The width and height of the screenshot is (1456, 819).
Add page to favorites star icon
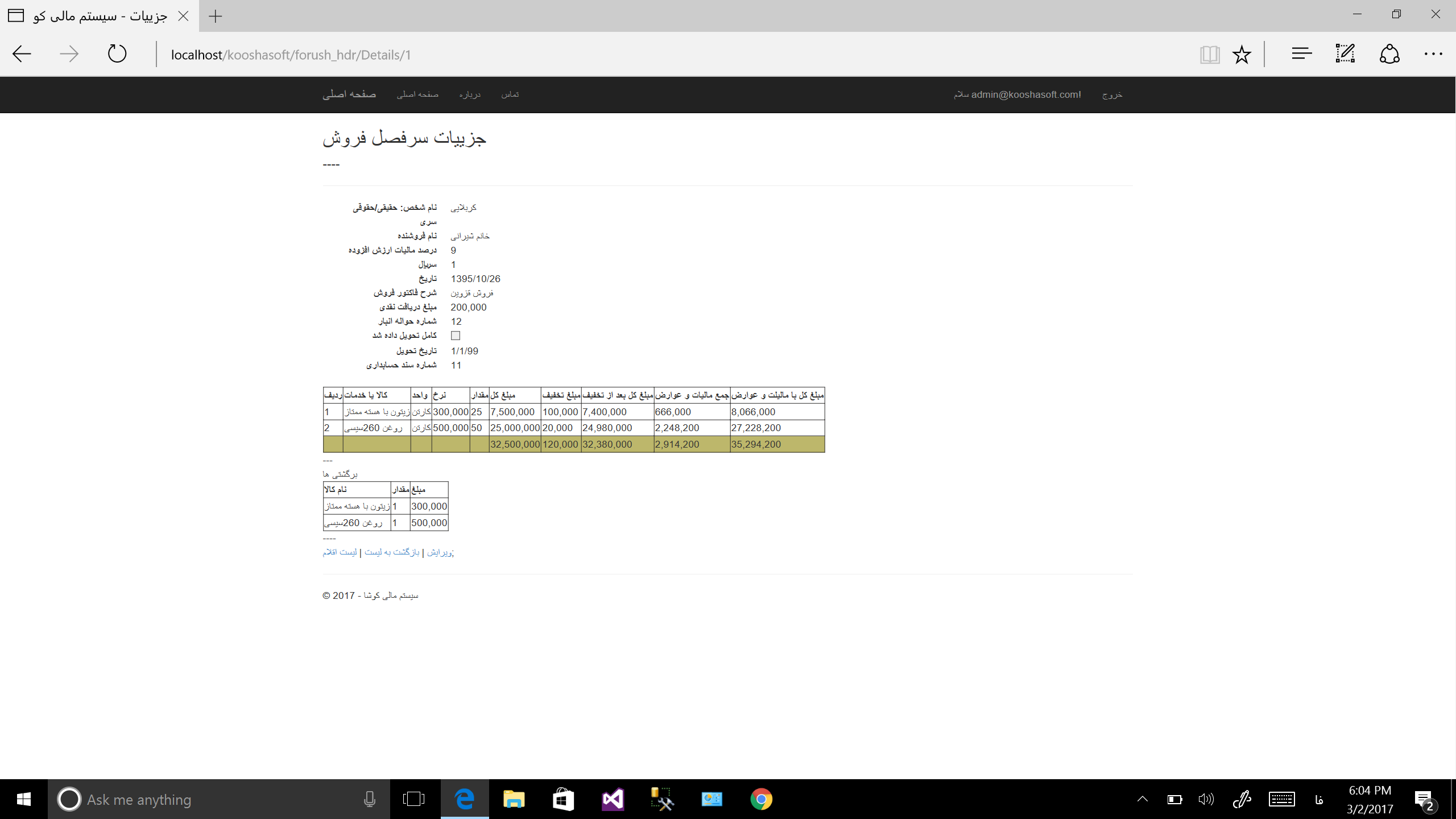[x=1242, y=55]
